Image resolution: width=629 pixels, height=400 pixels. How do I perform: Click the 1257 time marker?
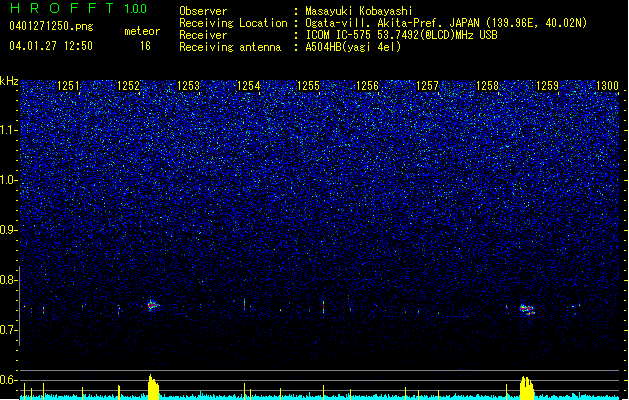(427, 86)
